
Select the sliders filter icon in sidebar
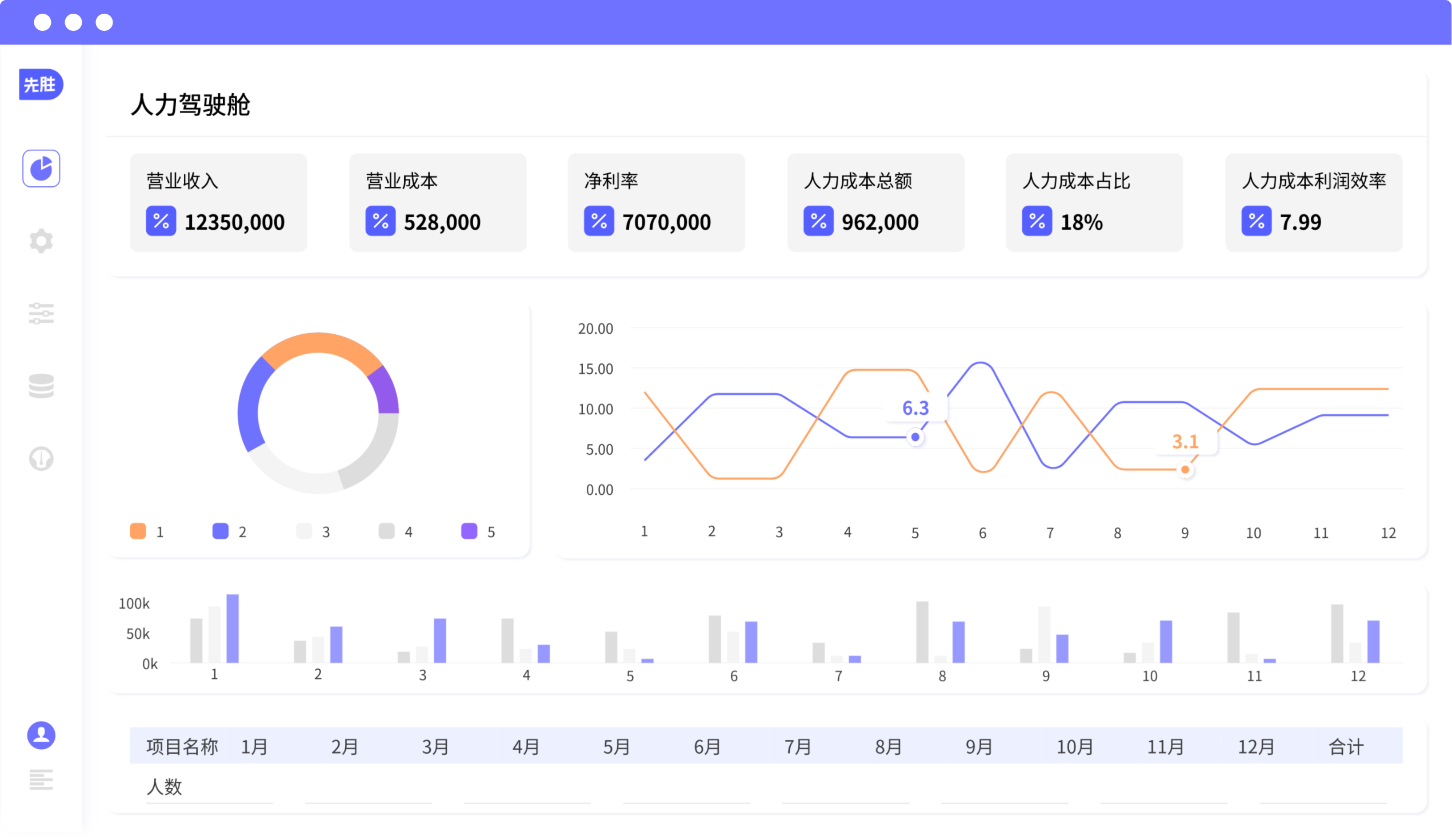(41, 313)
